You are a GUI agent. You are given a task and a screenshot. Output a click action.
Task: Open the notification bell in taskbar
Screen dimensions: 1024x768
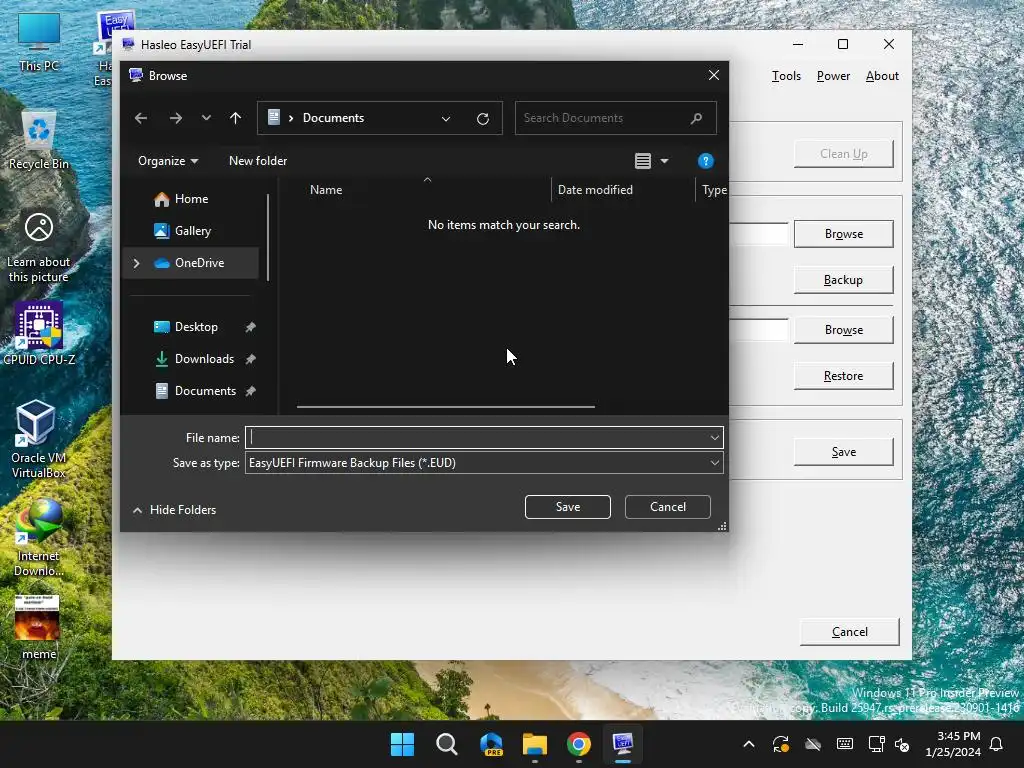coord(997,744)
